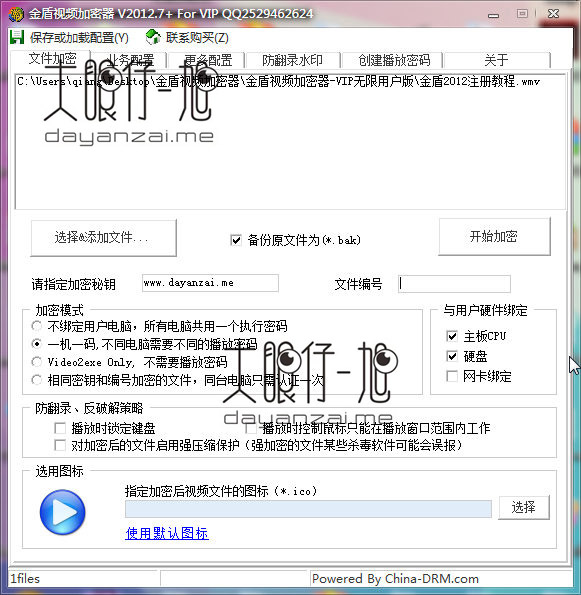Enable 播放时锁定键盘 checkbox
The height and width of the screenshot is (595, 581).
[60, 428]
